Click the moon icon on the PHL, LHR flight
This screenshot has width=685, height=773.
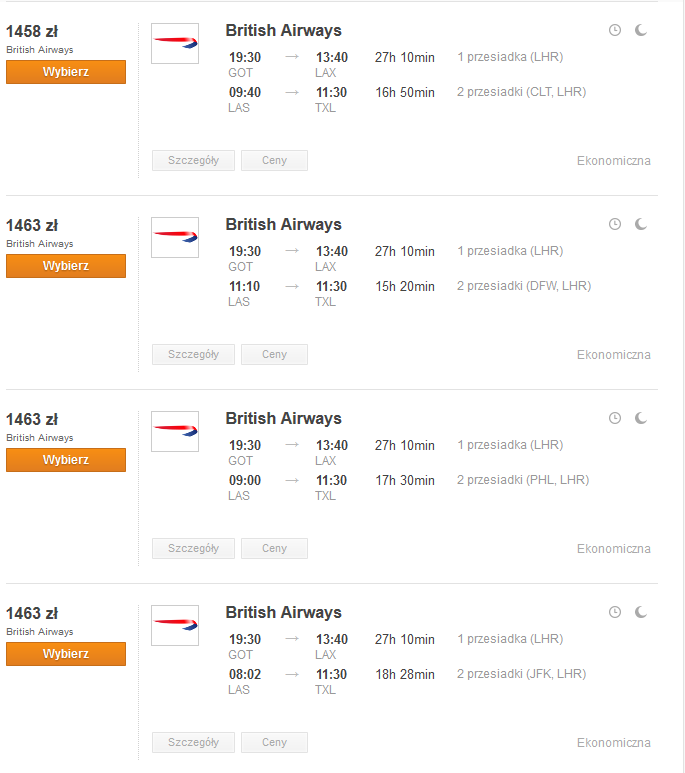tap(641, 418)
